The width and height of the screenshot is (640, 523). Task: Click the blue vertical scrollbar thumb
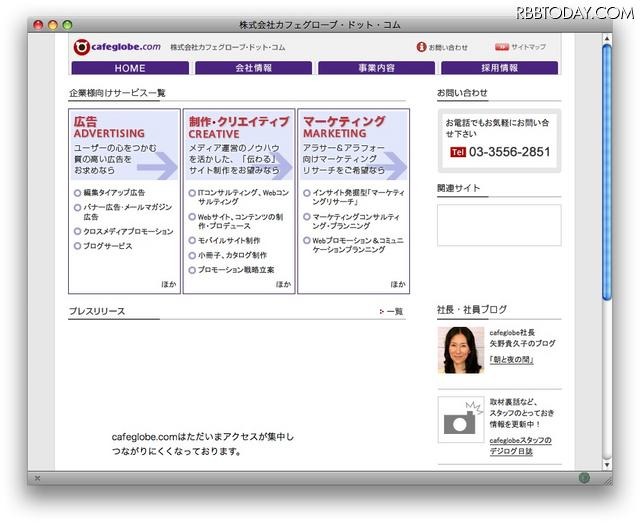[607, 172]
